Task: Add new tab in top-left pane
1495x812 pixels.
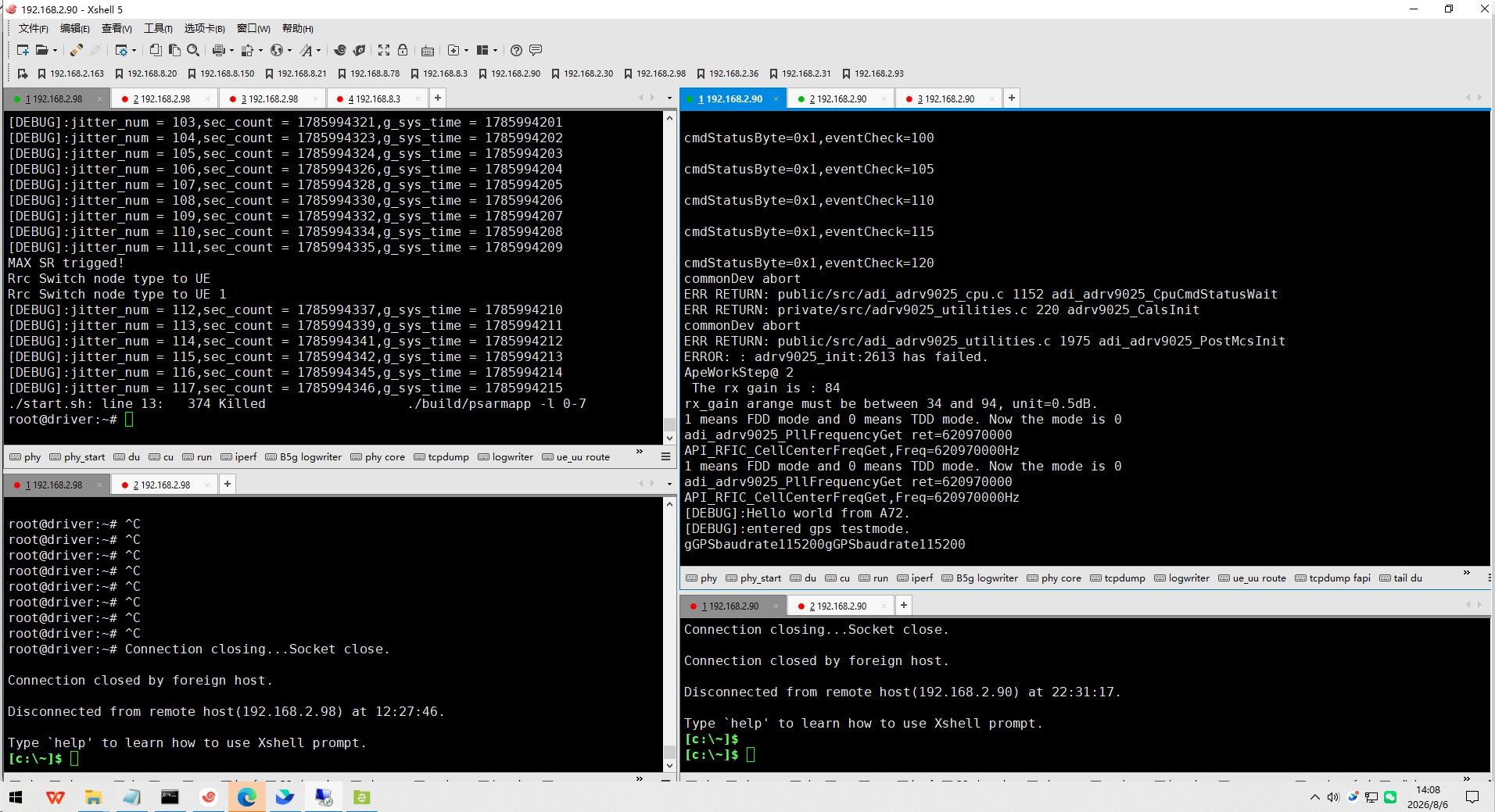Action: tap(438, 98)
